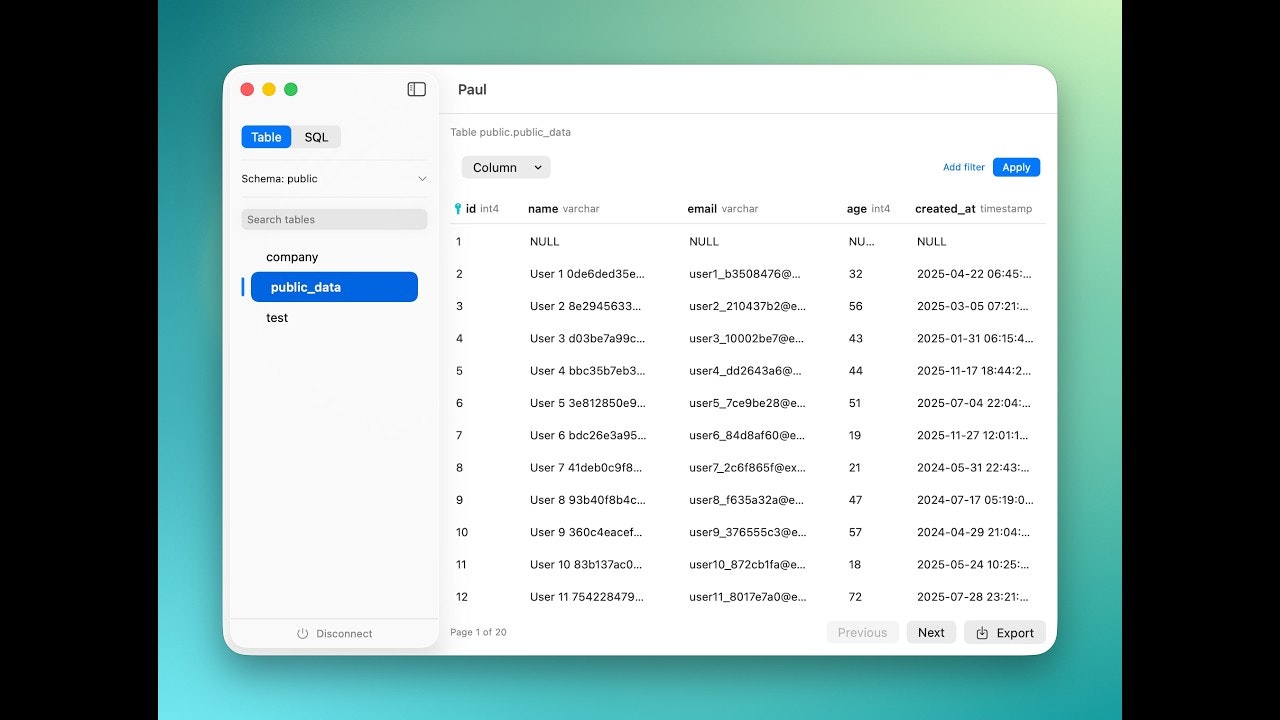Click email cell user8_f635a32a
The height and width of the screenshot is (720, 1280).
pyautogui.click(x=747, y=500)
